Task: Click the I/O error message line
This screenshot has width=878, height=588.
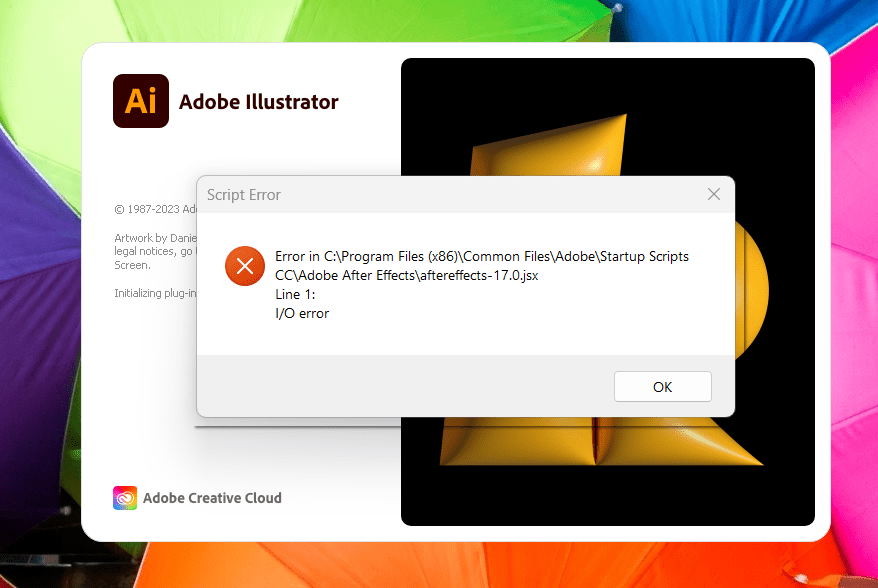Action: (x=301, y=313)
